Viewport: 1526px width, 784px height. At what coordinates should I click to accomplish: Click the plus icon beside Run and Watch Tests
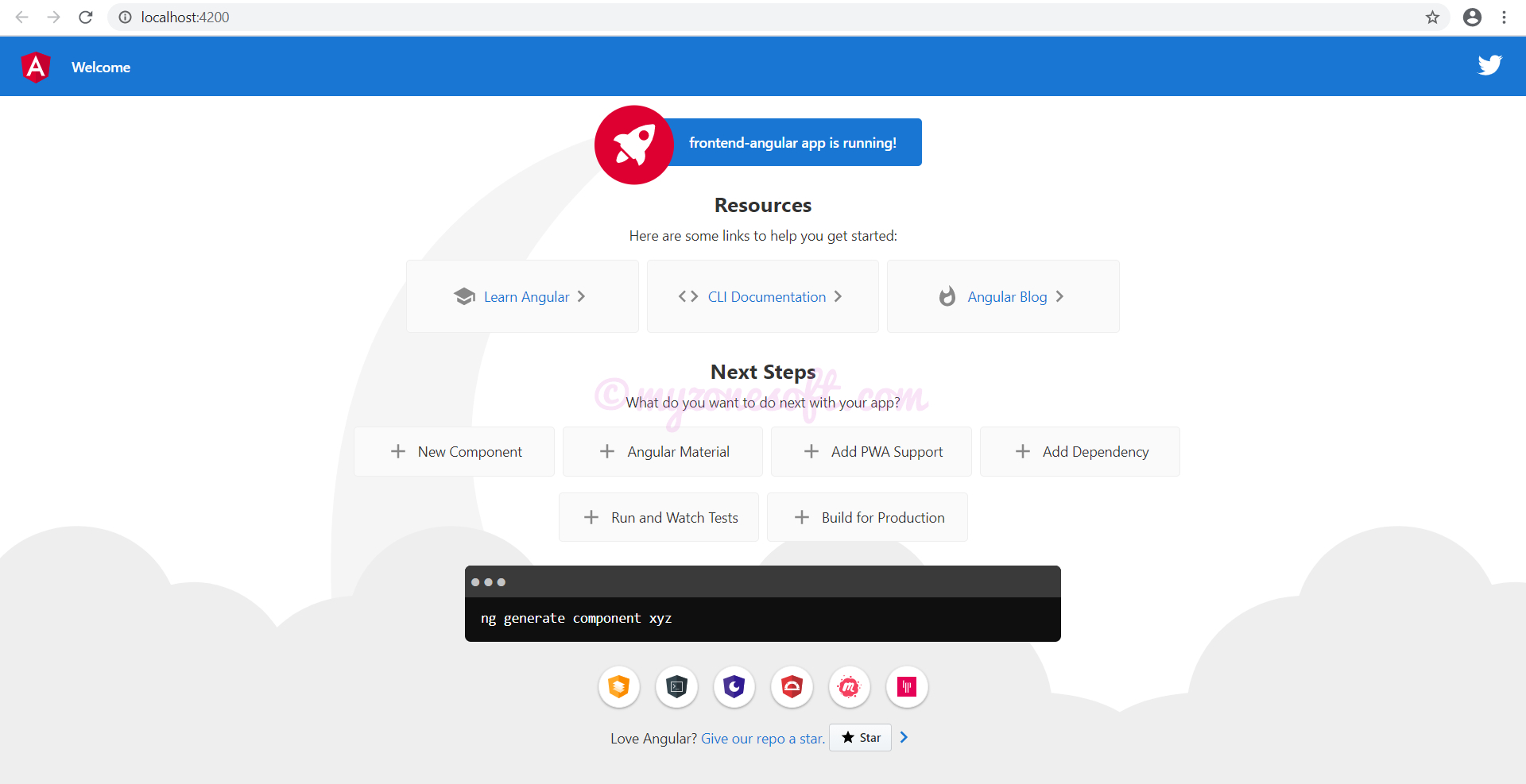[591, 517]
